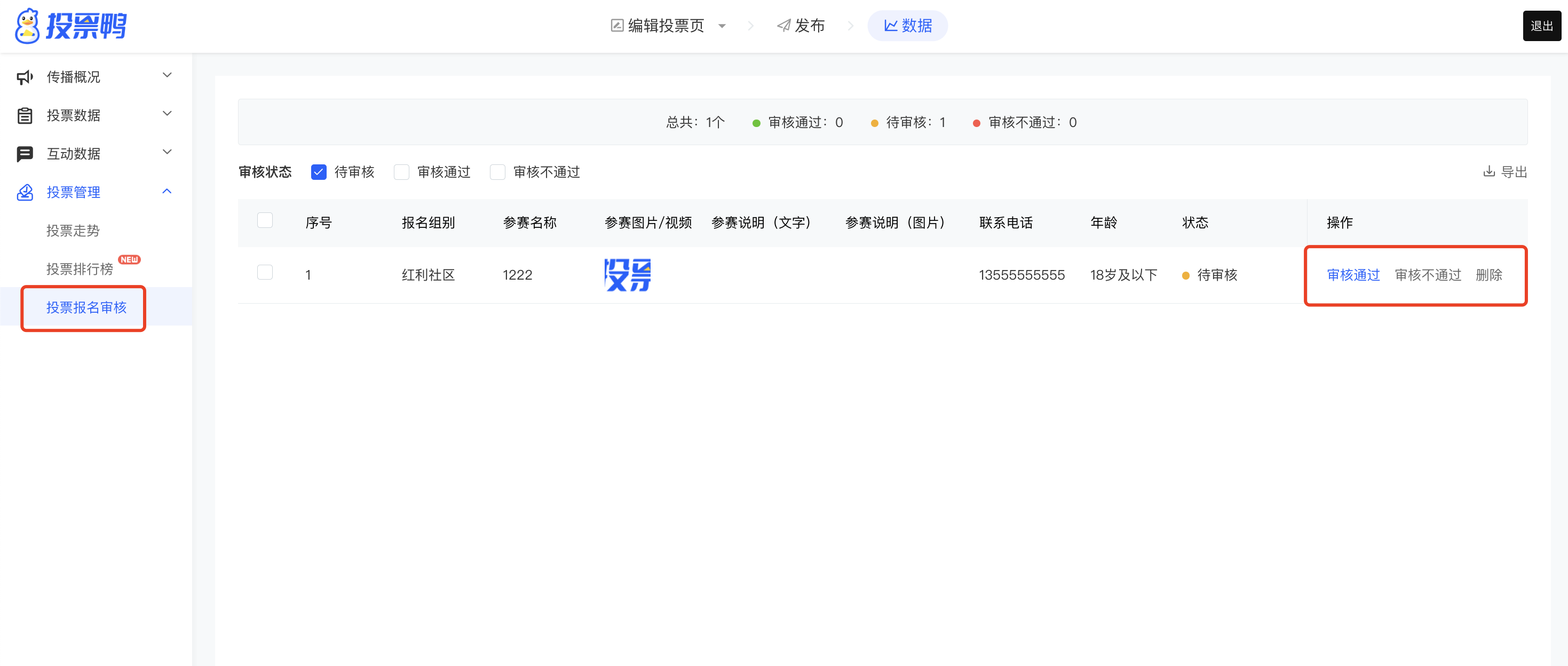Open the entry's 参赛图片 thumbnail
The image size is (1568, 666).
[627, 275]
